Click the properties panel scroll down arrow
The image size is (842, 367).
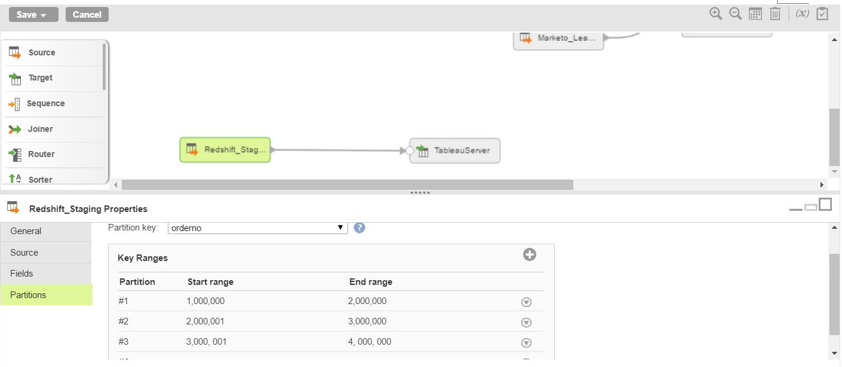click(834, 353)
